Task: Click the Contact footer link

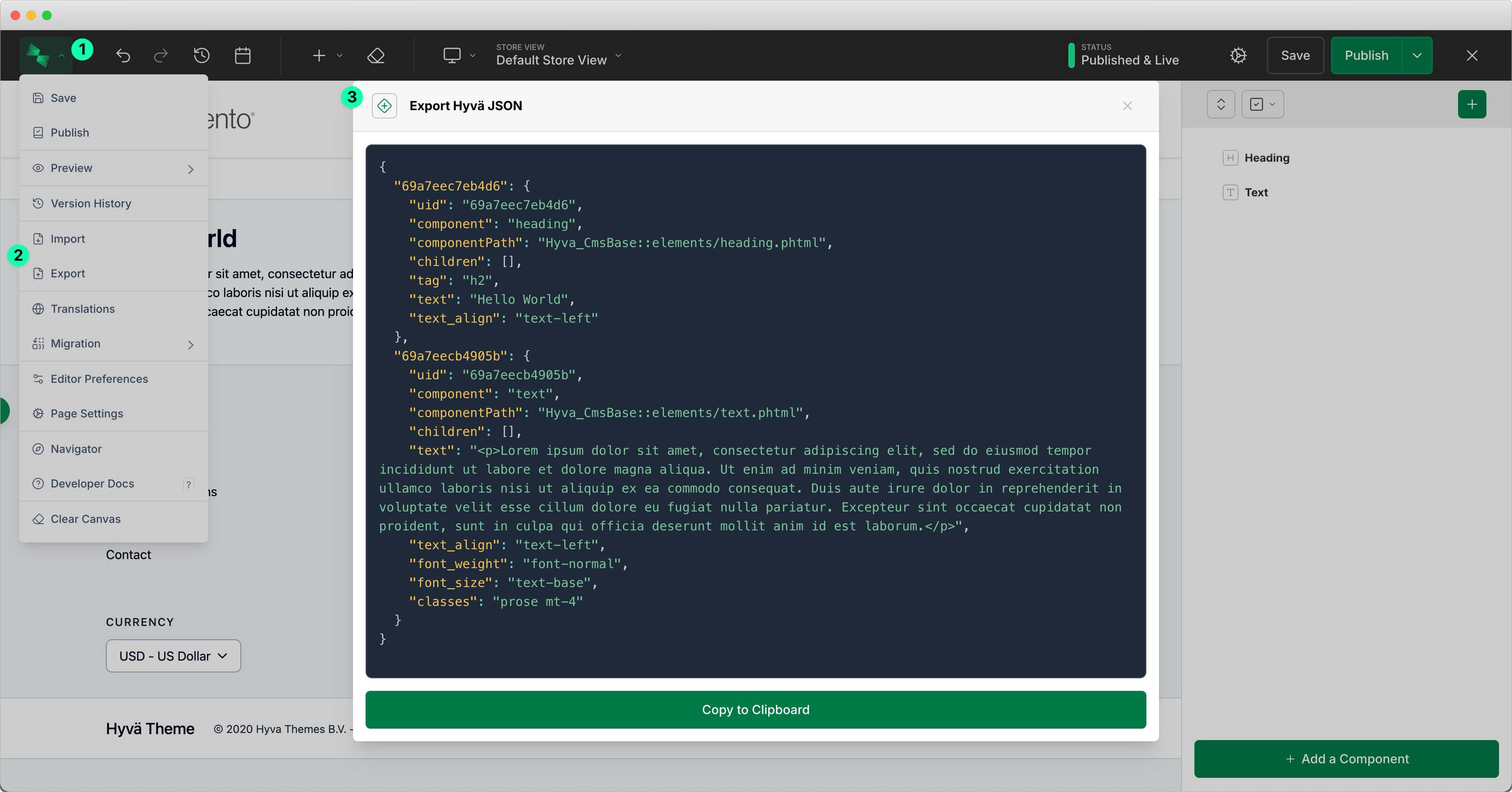Action: [x=129, y=554]
